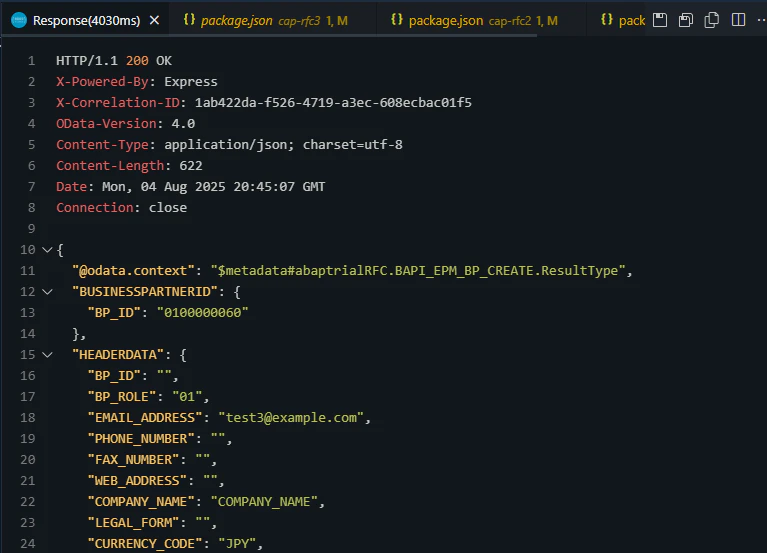Click the Content-Type header name
This screenshot has height=553, width=767.
pos(102,145)
